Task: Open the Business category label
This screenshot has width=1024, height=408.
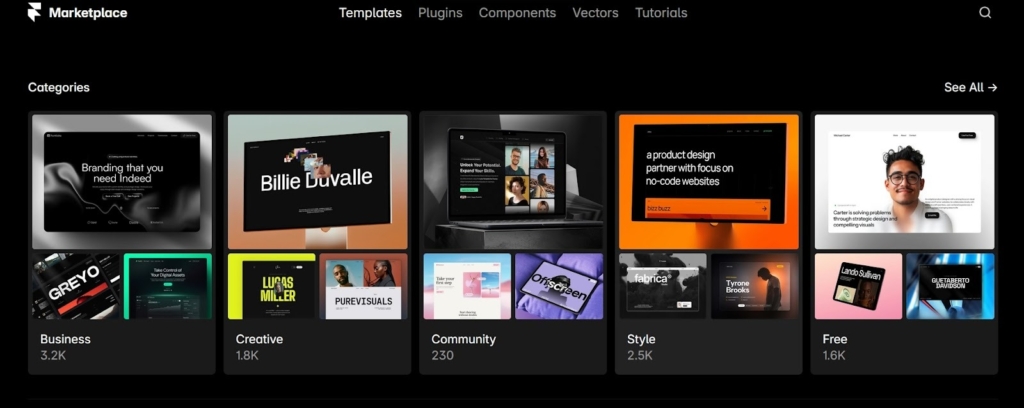Action: pos(65,339)
